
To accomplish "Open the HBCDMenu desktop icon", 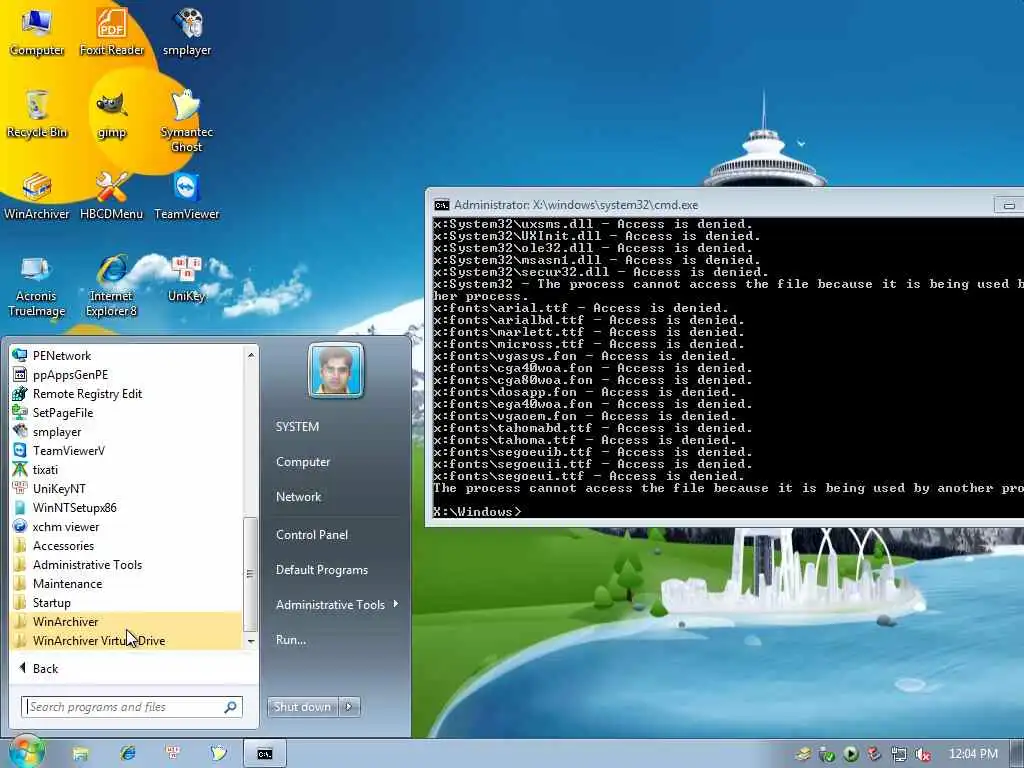I will 112,195.
